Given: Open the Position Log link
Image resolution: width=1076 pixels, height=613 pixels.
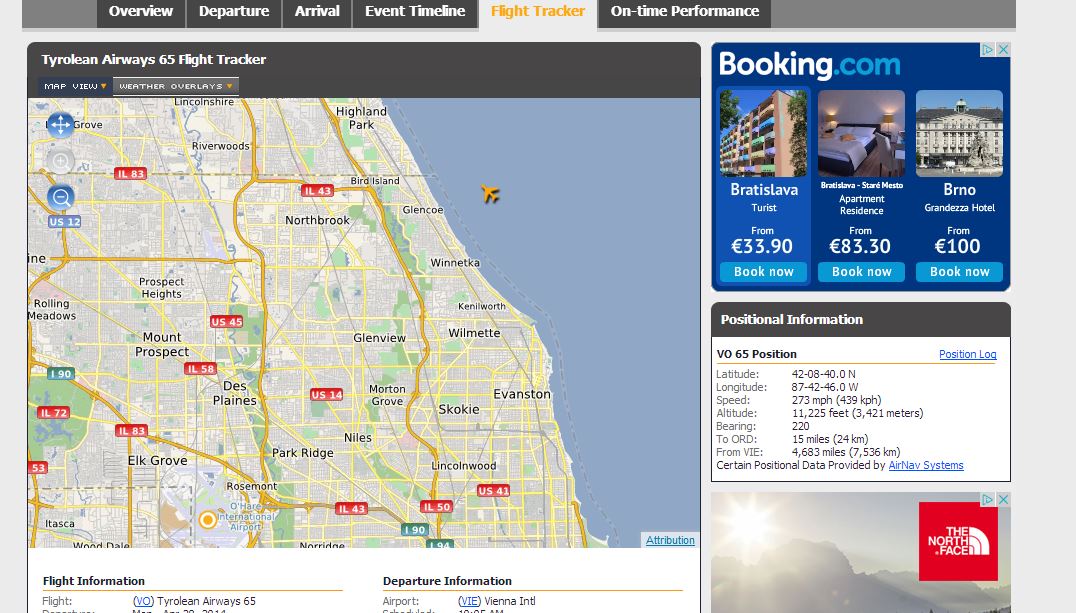Looking at the screenshot, I should point(968,354).
